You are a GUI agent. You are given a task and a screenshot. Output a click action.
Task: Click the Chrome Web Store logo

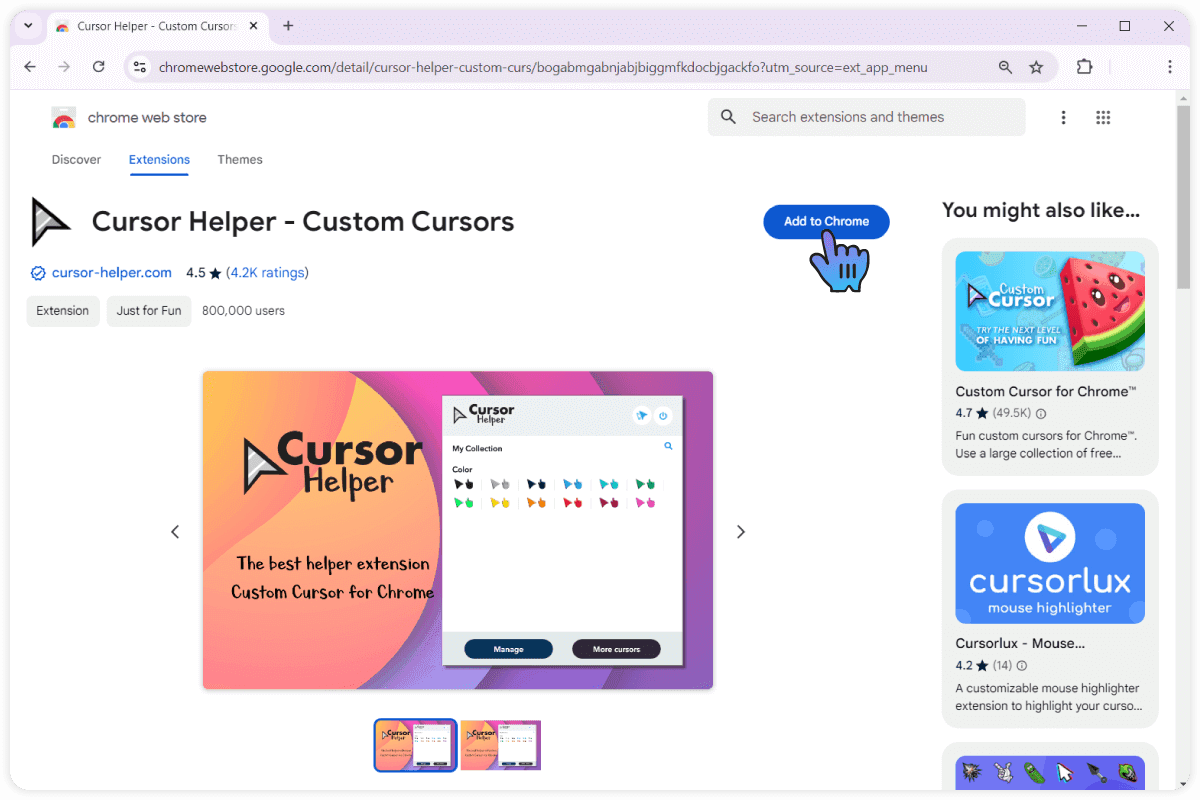click(64, 118)
